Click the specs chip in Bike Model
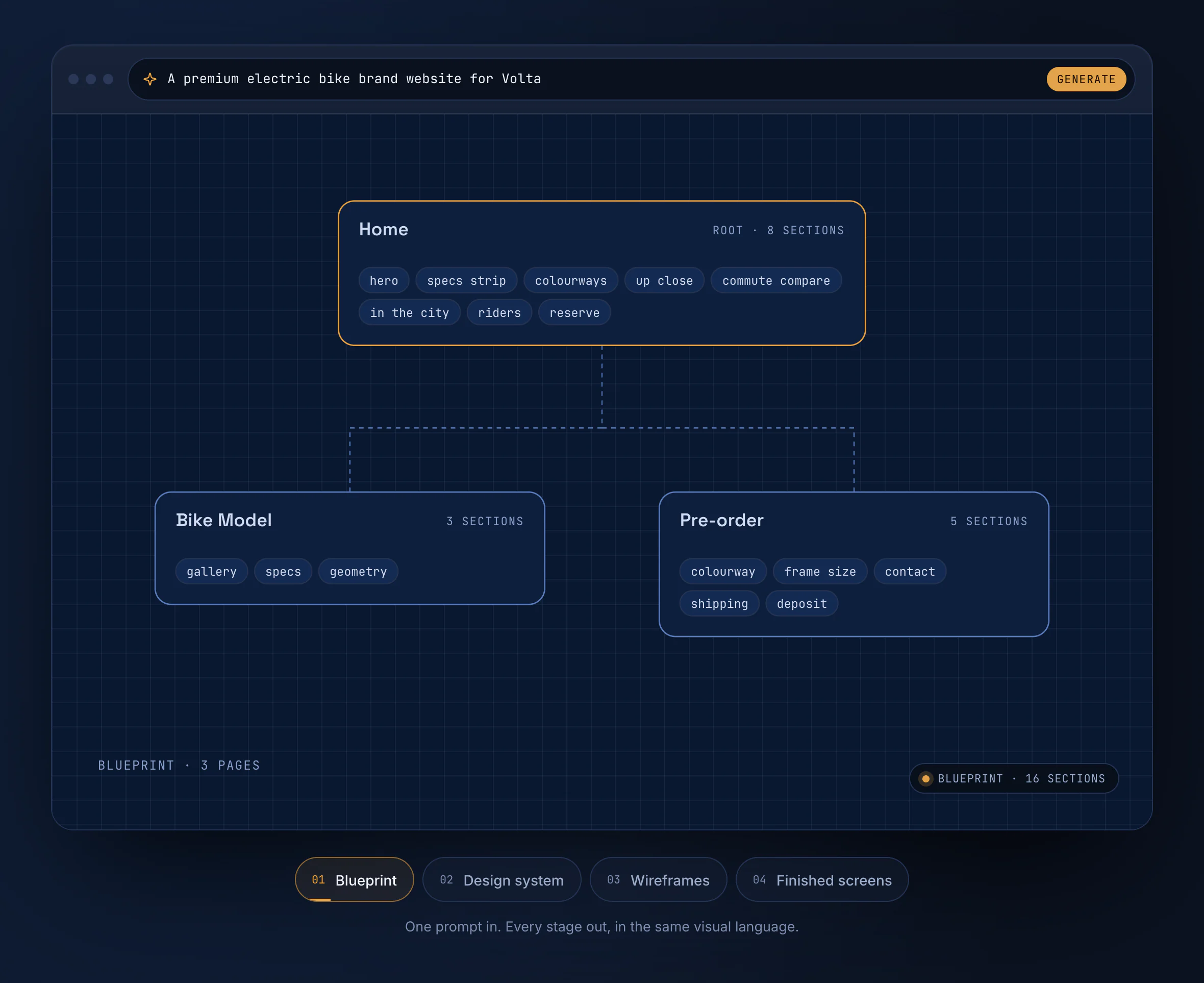The image size is (1204, 983). (283, 571)
